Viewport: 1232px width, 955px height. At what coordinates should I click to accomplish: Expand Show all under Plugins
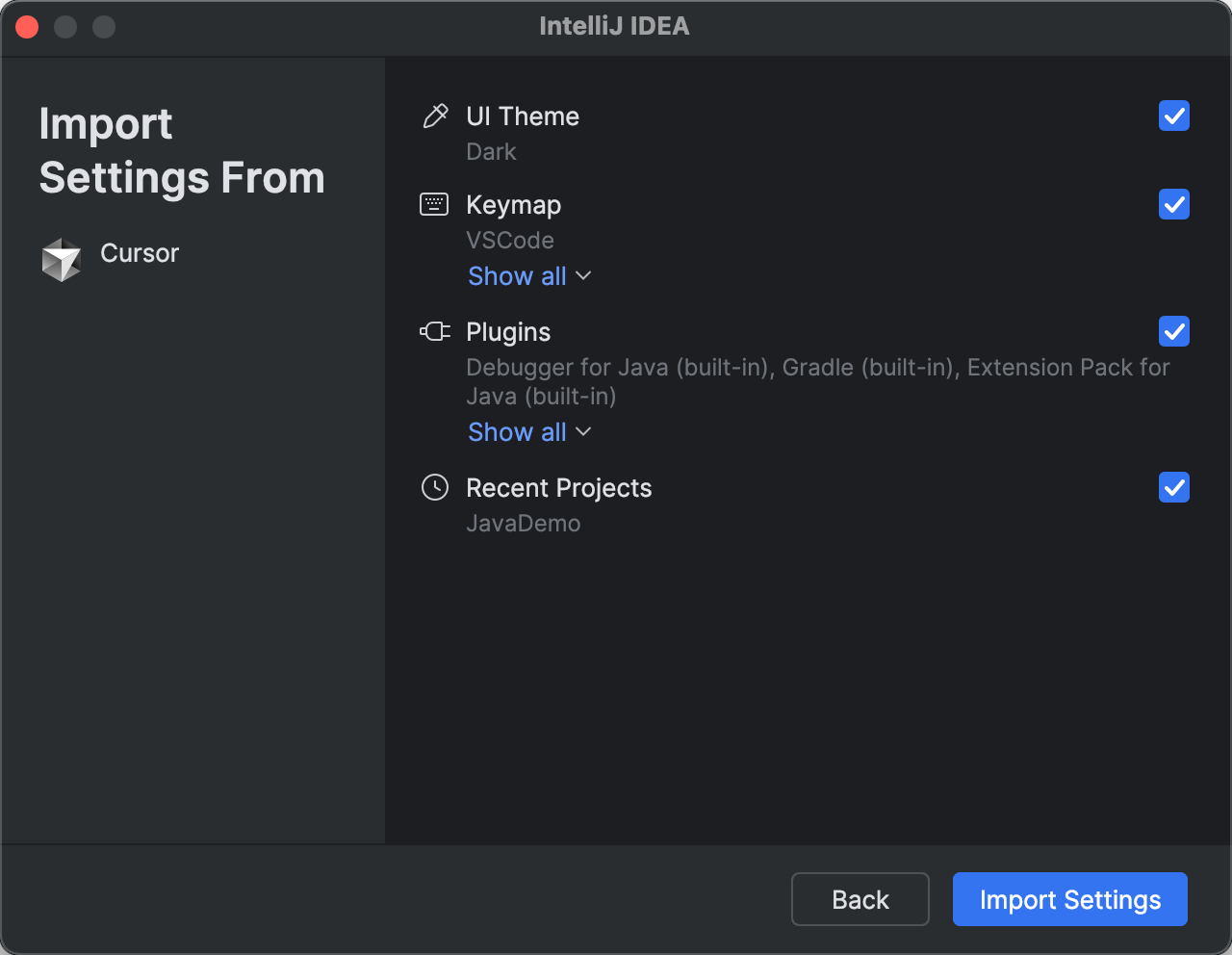click(517, 431)
